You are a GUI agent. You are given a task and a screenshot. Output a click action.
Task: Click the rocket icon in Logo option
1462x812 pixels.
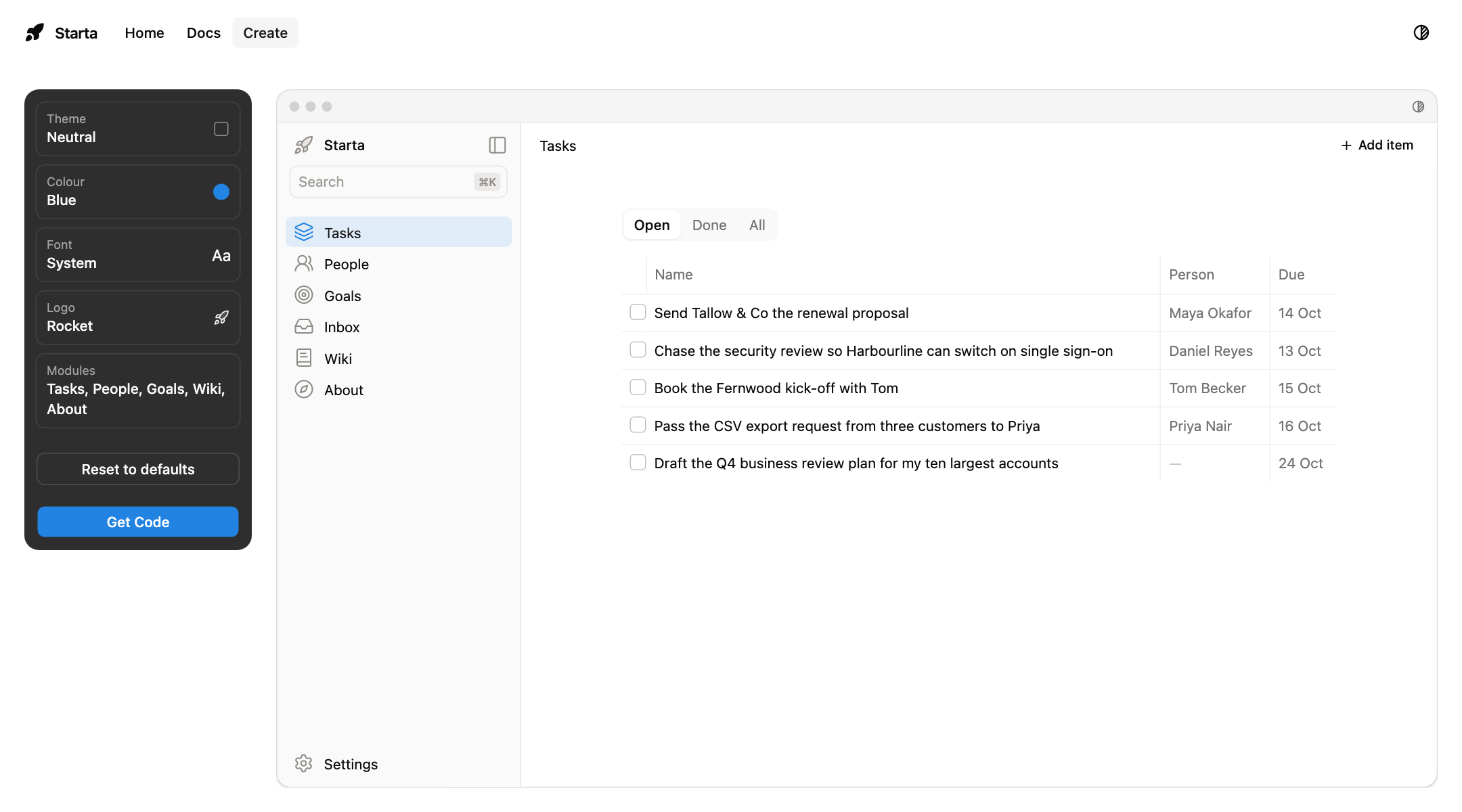pos(221,317)
